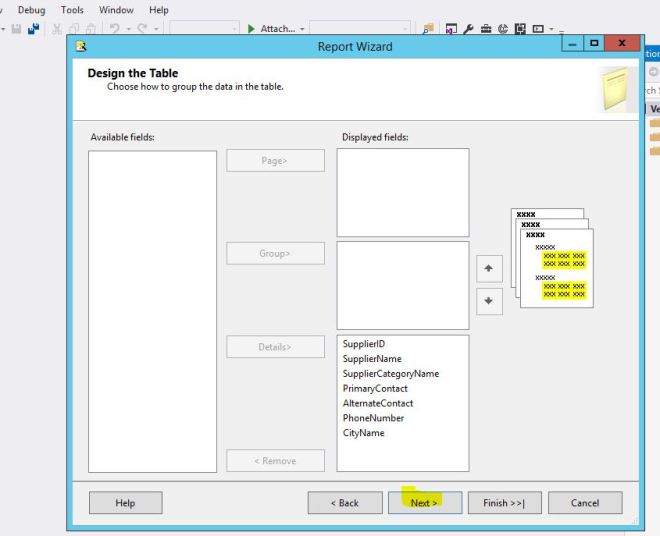Go back with the < Back button

344,503
